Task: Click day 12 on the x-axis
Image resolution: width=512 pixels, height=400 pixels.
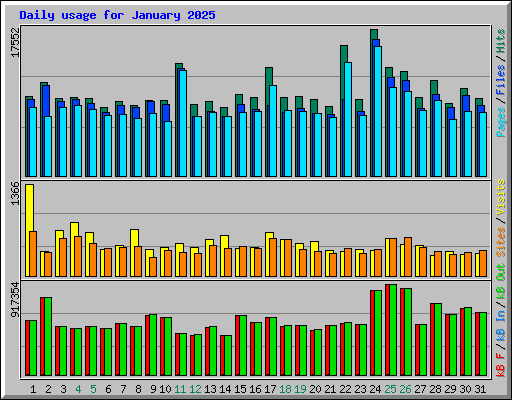Action: [x=195, y=389]
